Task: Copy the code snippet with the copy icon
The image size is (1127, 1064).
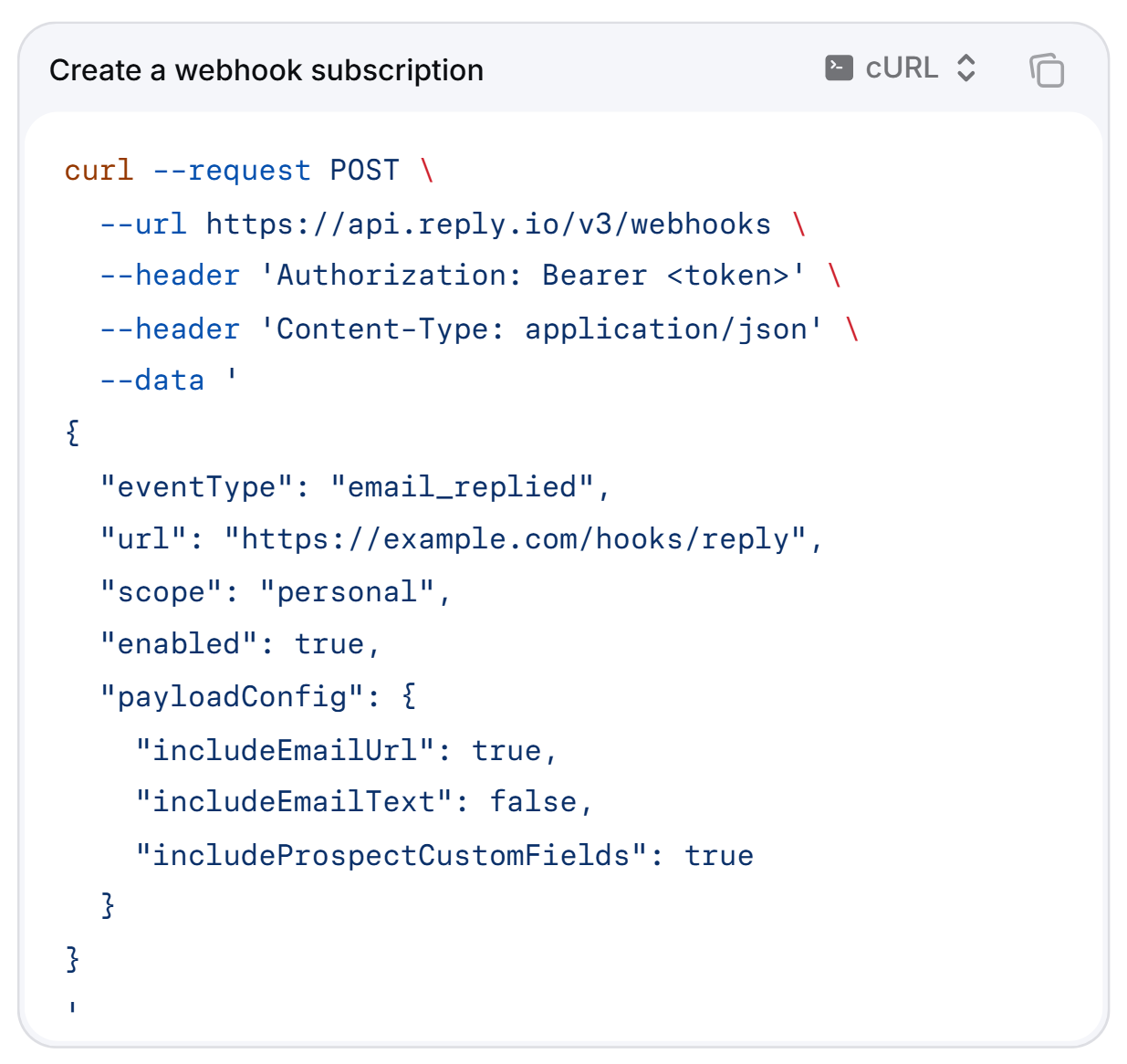Action: (x=1047, y=70)
